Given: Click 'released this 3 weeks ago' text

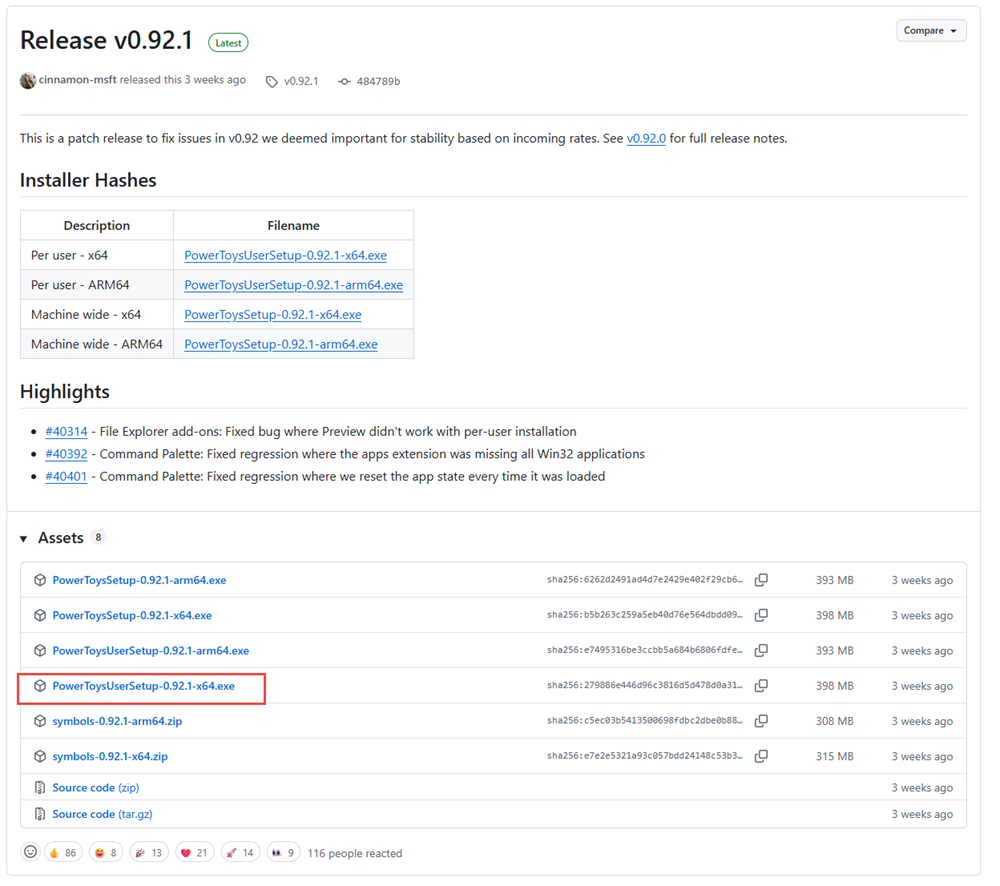Looking at the screenshot, I should [x=182, y=80].
